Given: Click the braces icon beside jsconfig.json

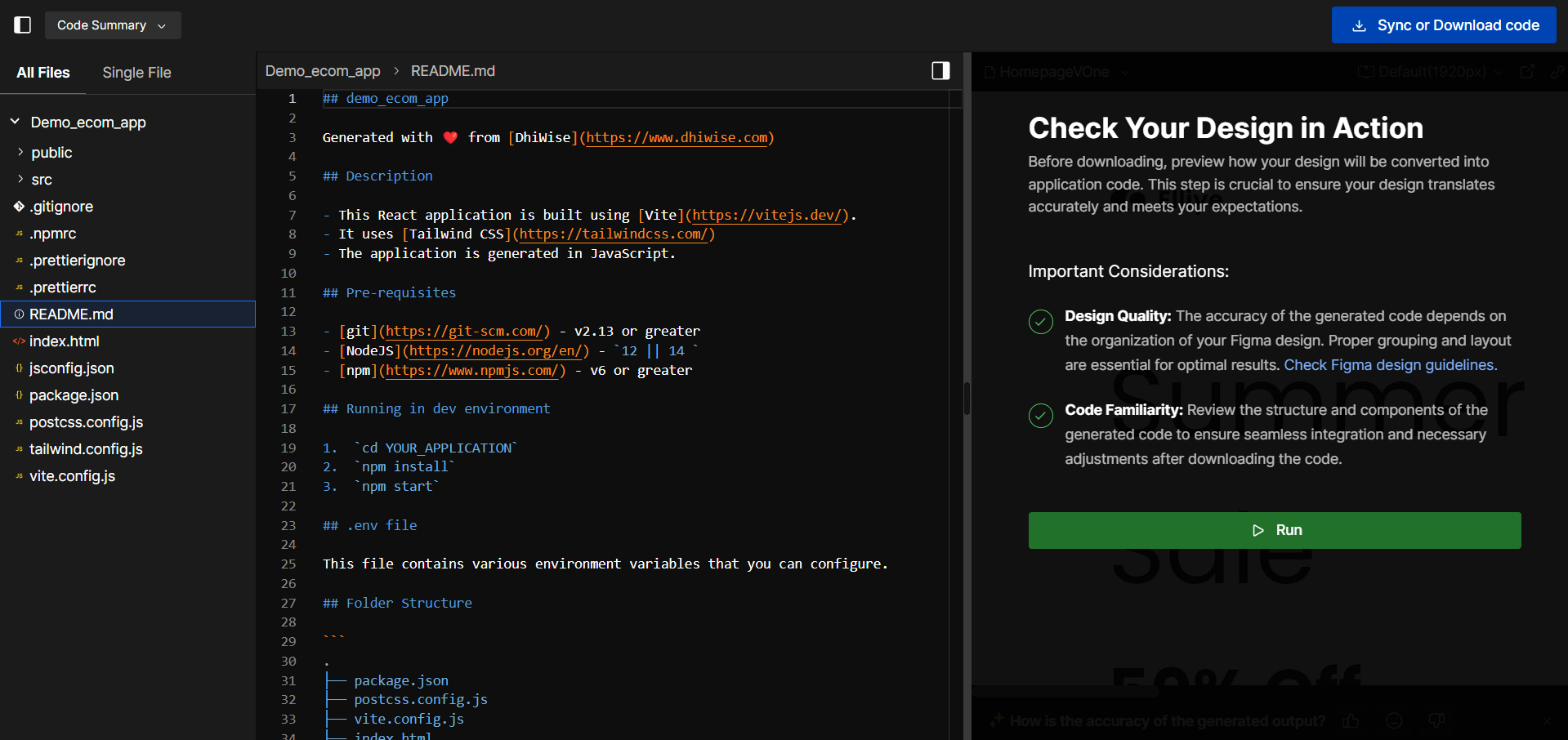Looking at the screenshot, I should (x=19, y=368).
